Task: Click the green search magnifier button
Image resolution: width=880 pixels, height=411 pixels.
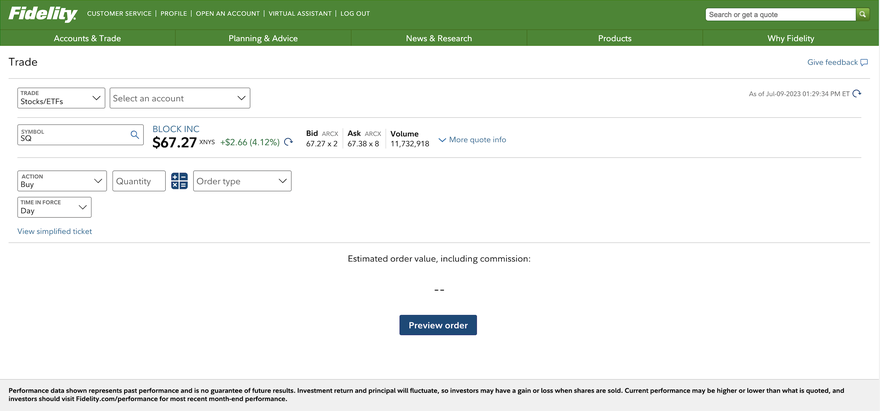Action: point(863,15)
